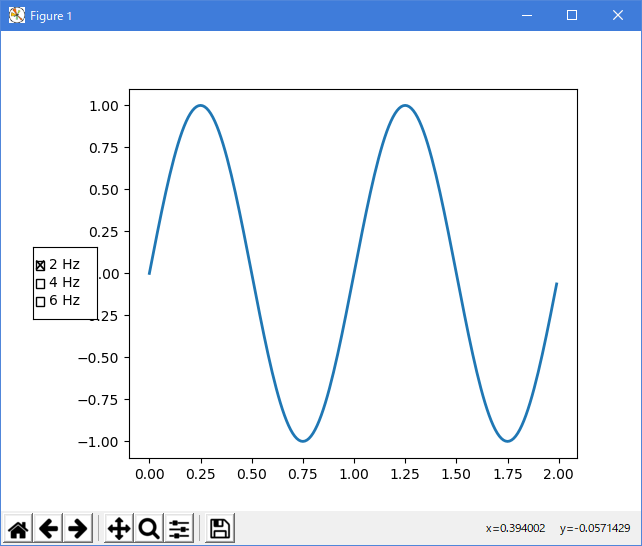
Task: Click the 2.00 x-axis tick label
Action: [558, 474]
